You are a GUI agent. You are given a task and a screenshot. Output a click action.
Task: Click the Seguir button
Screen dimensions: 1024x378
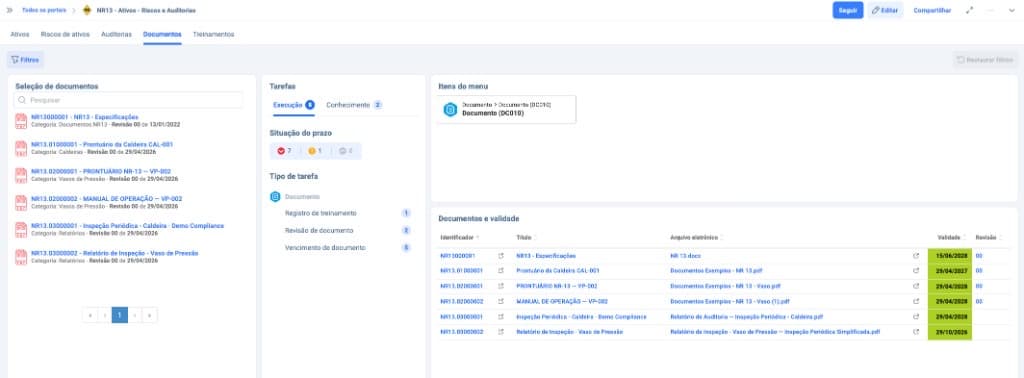click(x=848, y=10)
